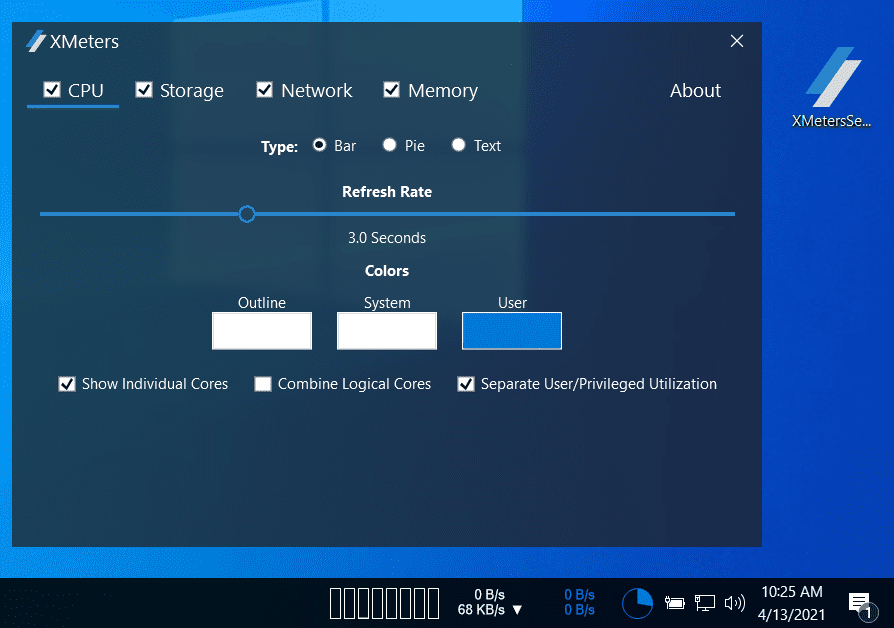Click the Colors heading
Screen dimensions: 894x628
[387, 271]
